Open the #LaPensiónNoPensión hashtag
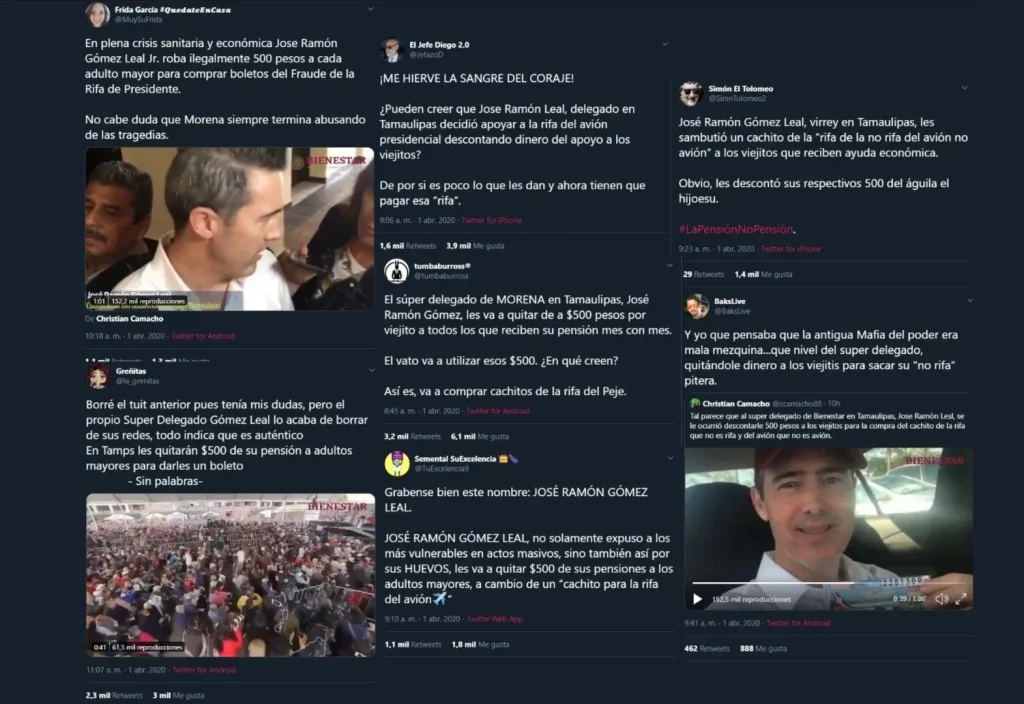This screenshot has height=704, width=1024. (x=736, y=229)
